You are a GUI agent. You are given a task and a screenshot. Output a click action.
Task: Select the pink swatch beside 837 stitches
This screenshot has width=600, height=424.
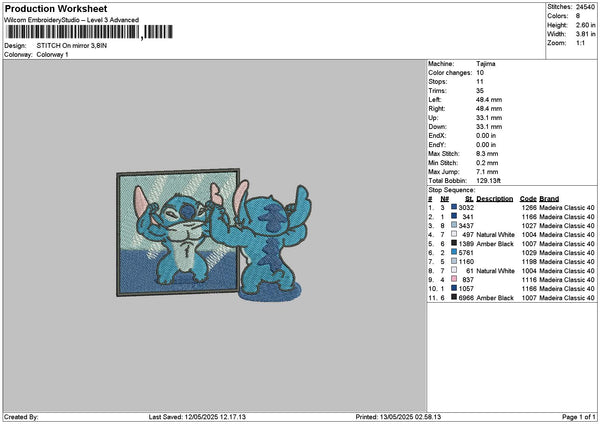pyautogui.click(x=454, y=279)
